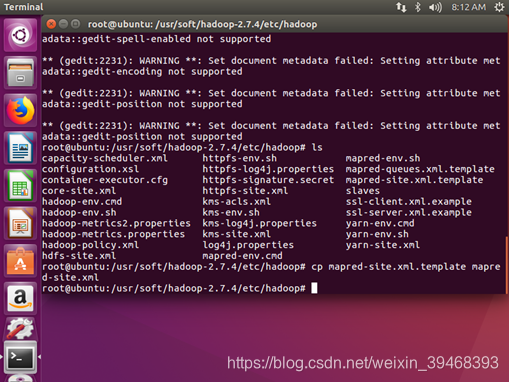Click the text 'gedit-encoding not supported'
Image resolution: width=509 pixels, height=382 pixels.
click(162, 71)
